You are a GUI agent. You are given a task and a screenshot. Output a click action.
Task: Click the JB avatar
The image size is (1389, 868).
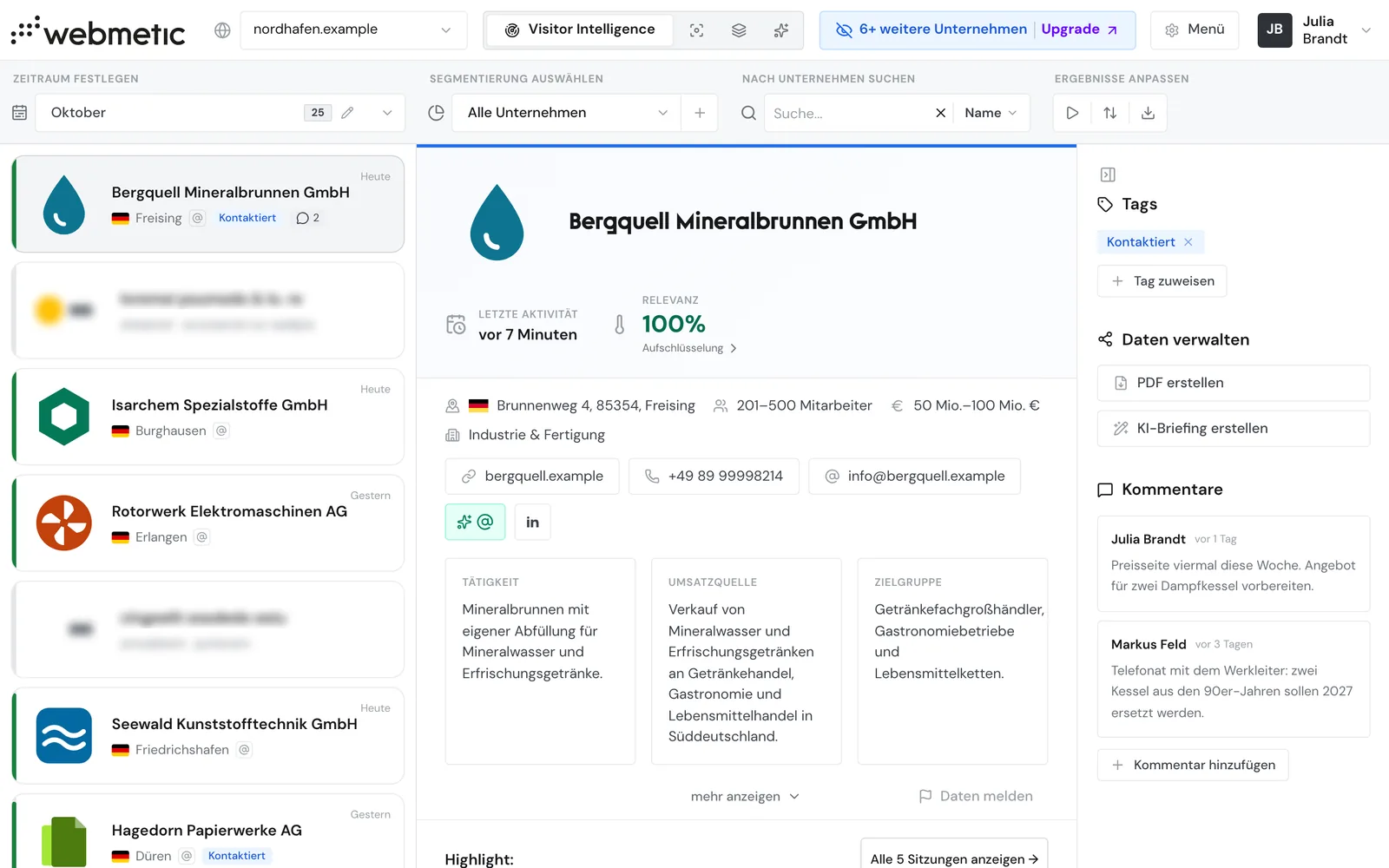1274,30
